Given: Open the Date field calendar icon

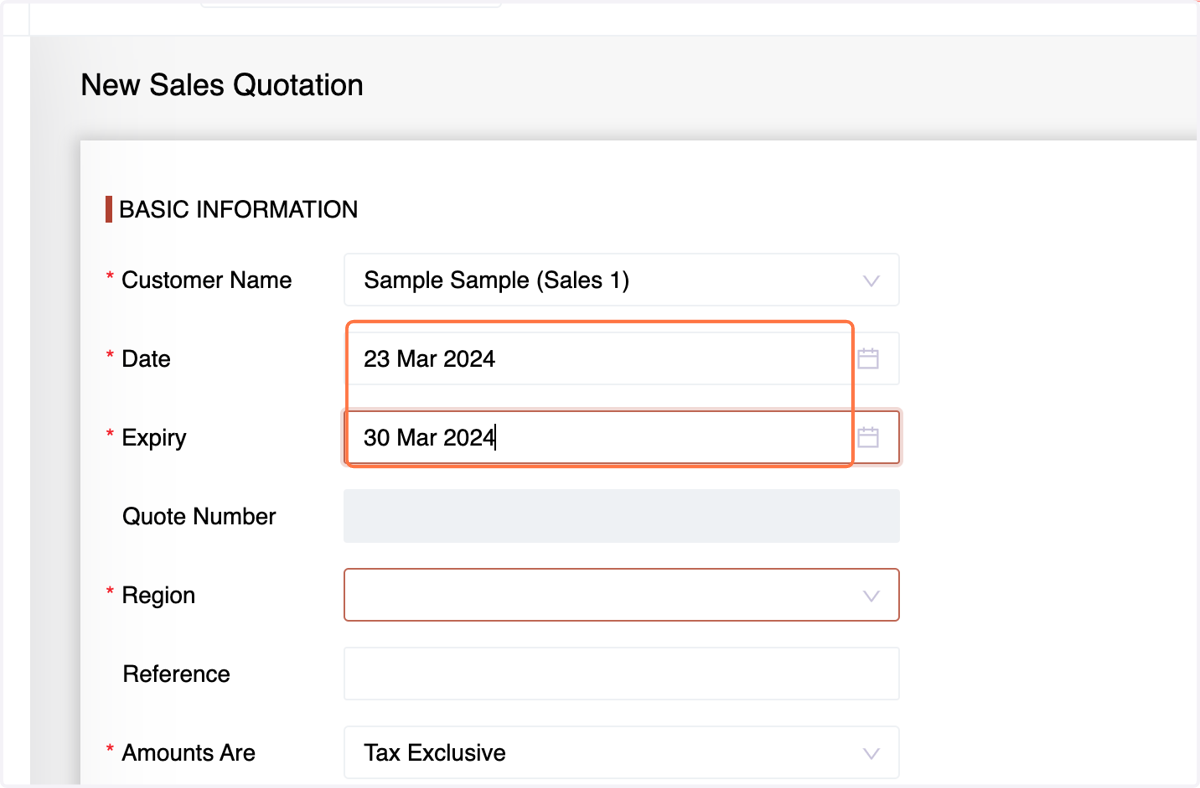Looking at the screenshot, I should tap(868, 359).
